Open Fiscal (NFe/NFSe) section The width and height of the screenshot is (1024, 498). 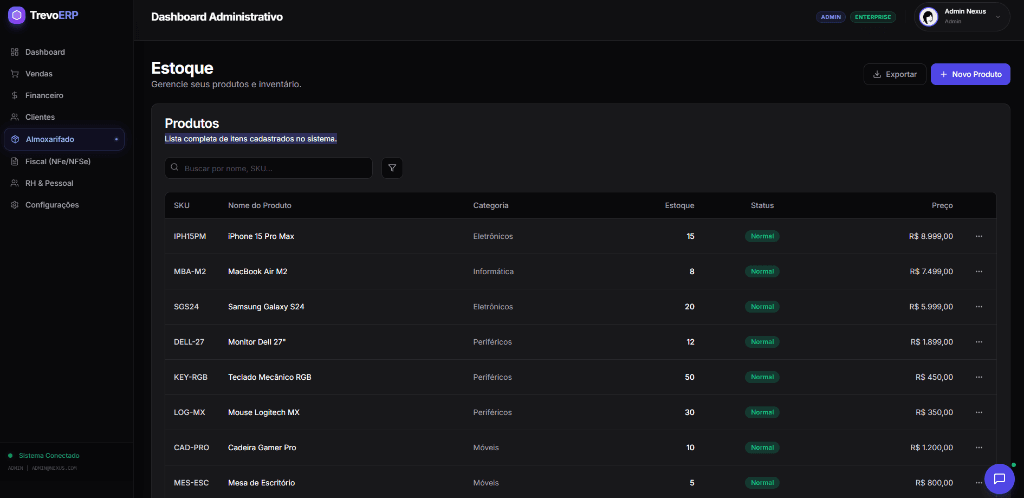pyautogui.click(x=57, y=161)
